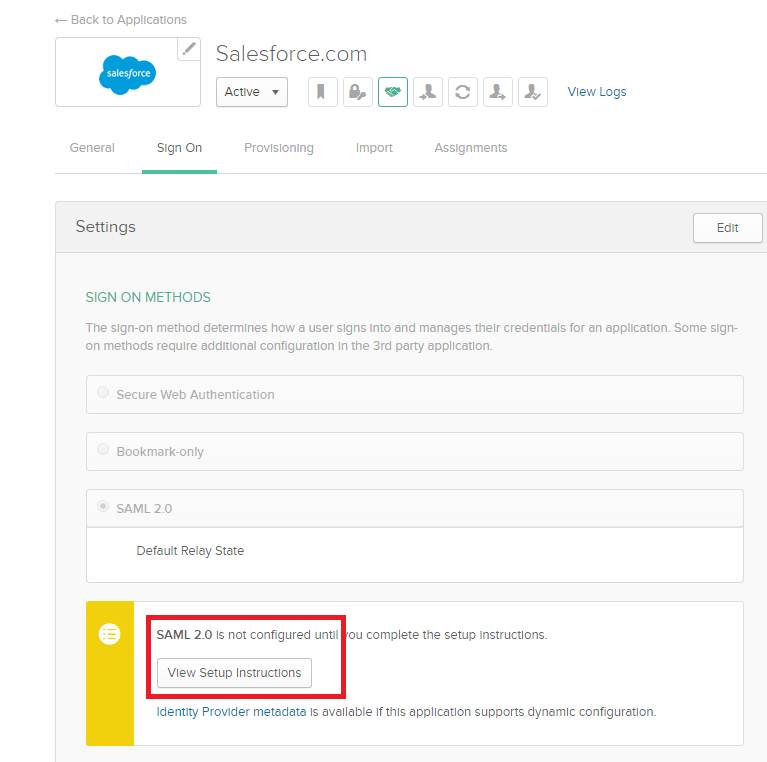Click the pencil icon to edit the logo

(x=189, y=49)
